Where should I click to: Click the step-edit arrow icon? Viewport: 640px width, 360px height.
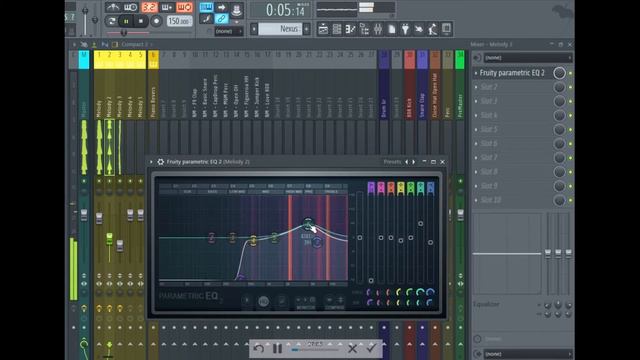(x=221, y=7)
